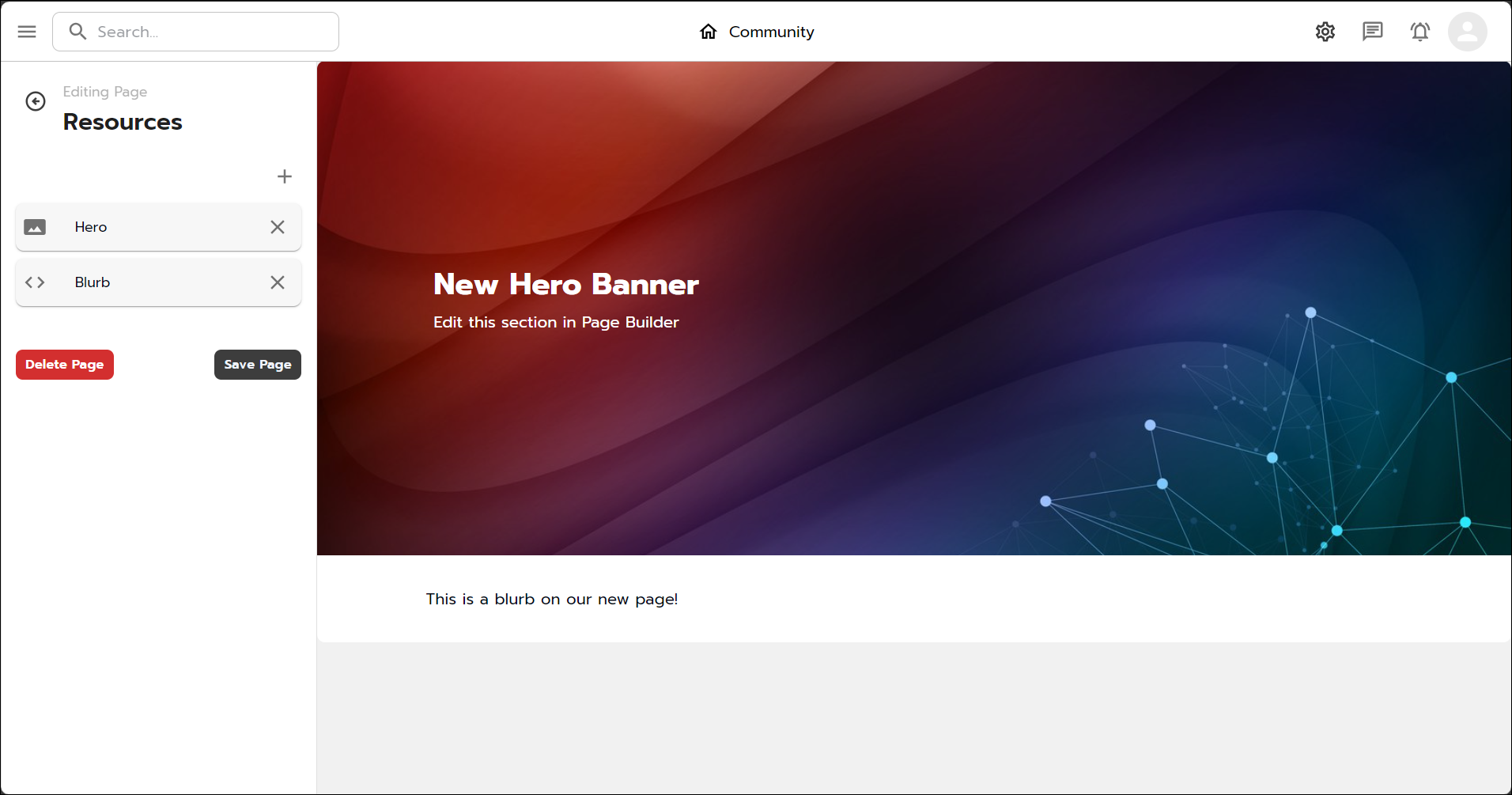Add a new section with the plus icon
Image resolution: width=1512 pixels, height=795 pixels.
click(x=284, y=176)
